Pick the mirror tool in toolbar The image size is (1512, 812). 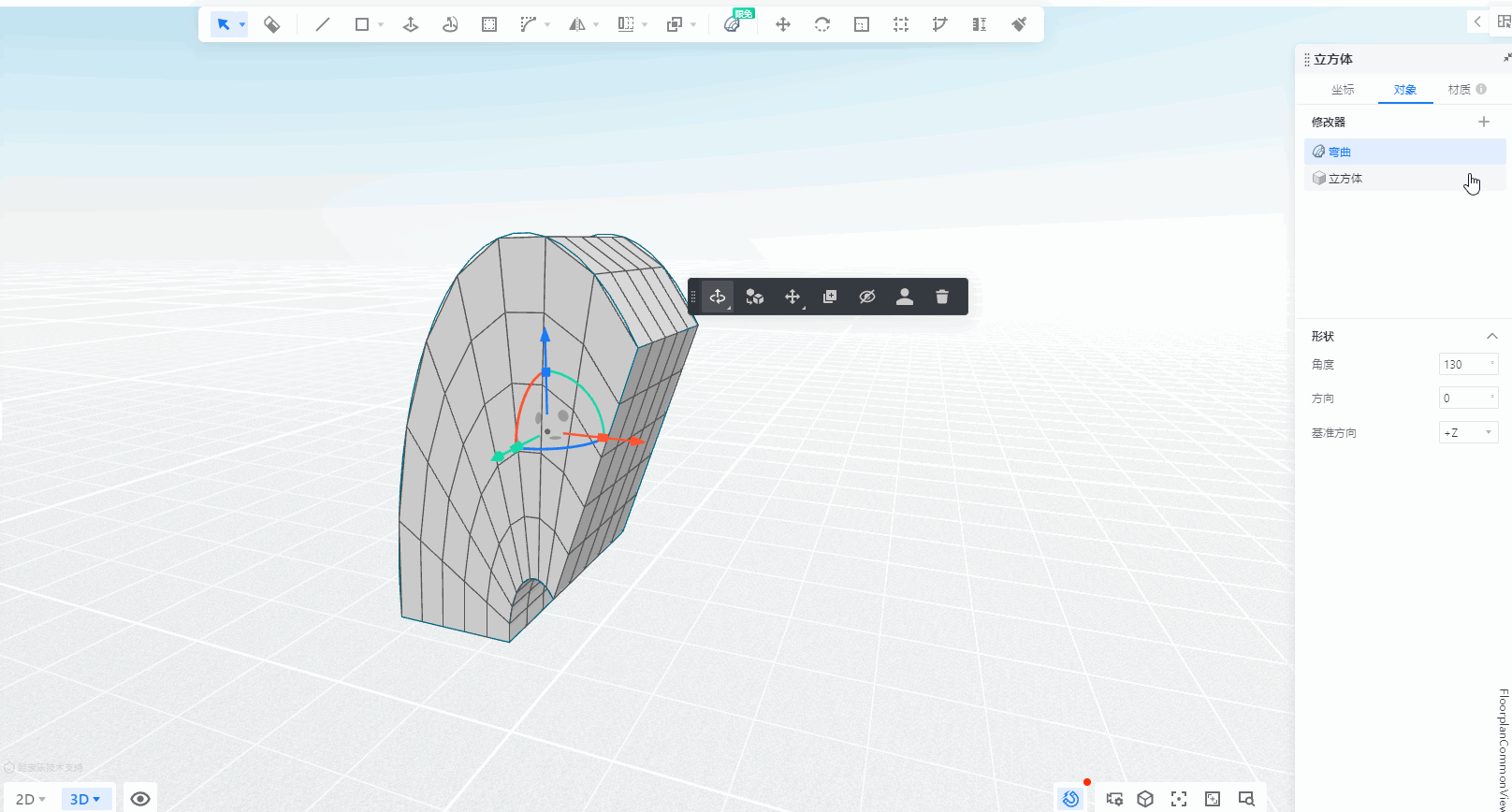point(576,24)
